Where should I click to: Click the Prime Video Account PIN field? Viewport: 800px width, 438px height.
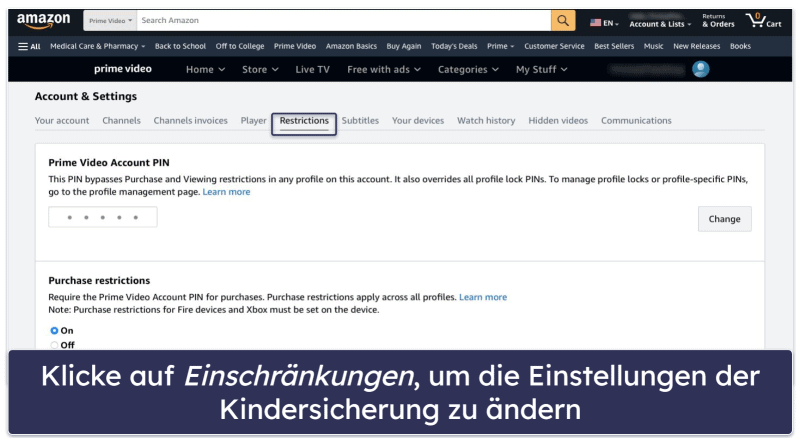[103, 217]
